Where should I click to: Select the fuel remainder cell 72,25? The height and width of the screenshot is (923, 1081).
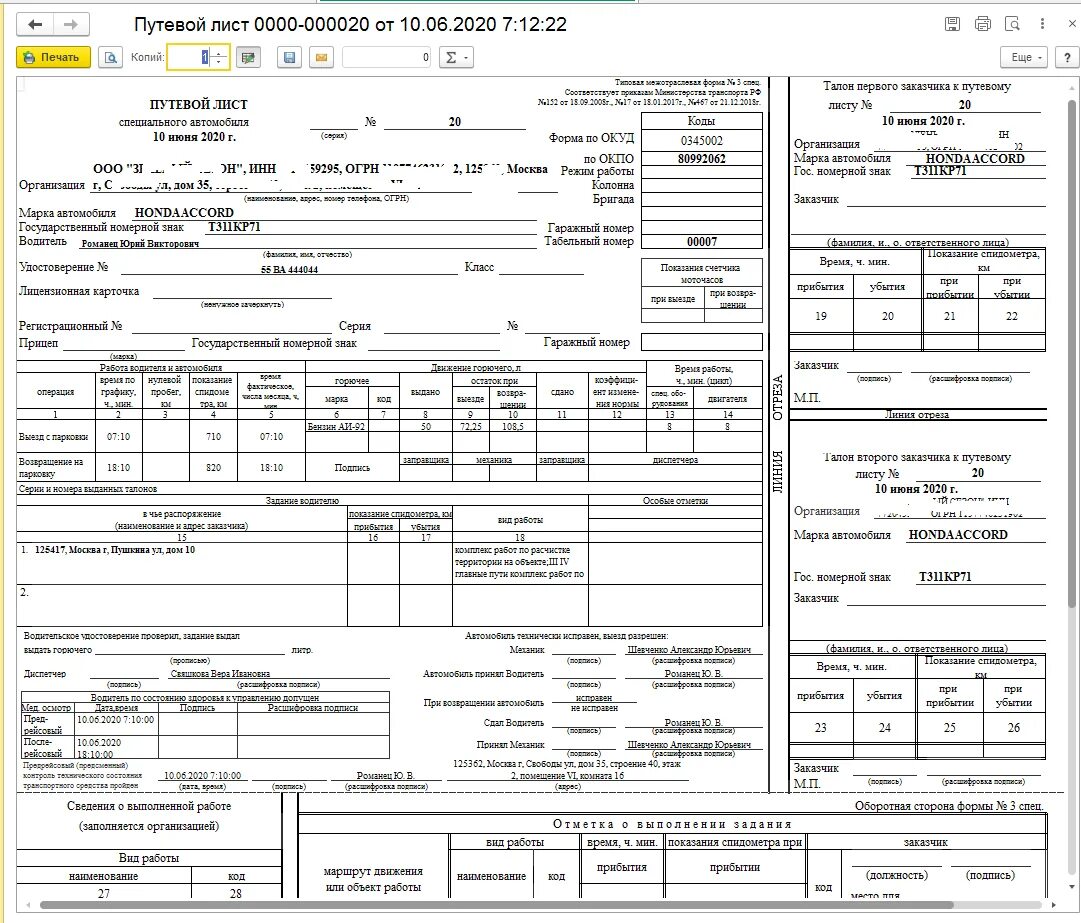point(470,427)
